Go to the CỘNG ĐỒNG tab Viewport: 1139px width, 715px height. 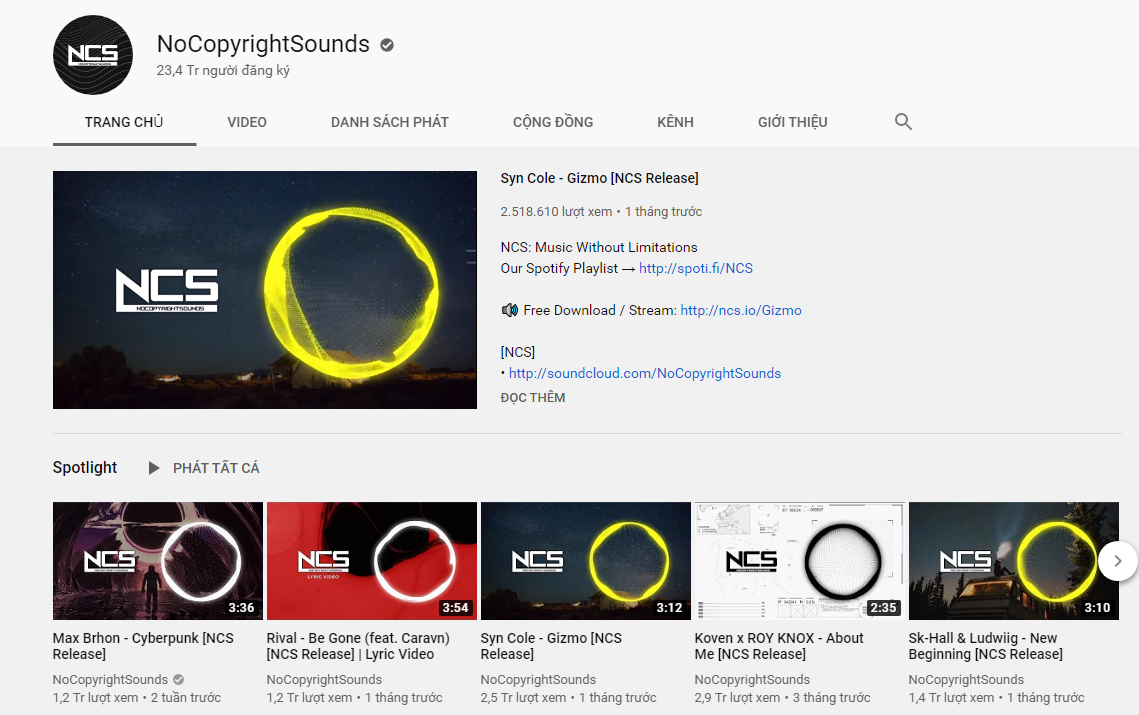click(x=553, y=122)
